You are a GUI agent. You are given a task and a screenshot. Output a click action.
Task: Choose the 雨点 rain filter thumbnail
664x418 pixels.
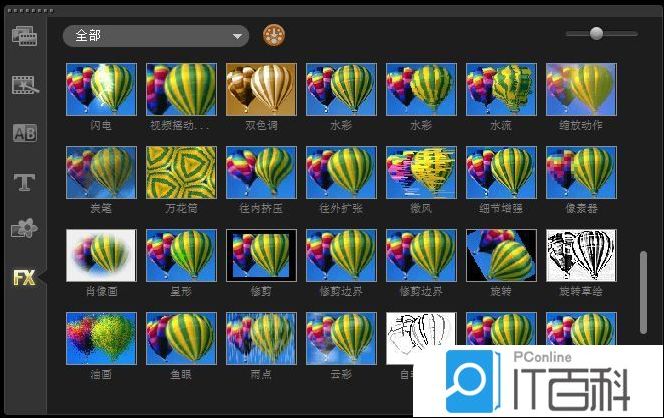click(261, 337)
